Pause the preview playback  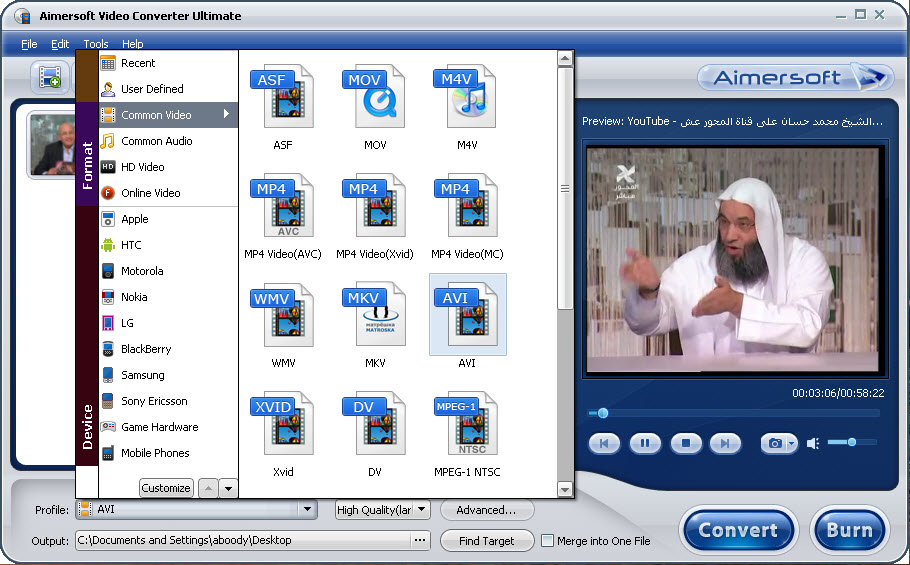[645, 444]
